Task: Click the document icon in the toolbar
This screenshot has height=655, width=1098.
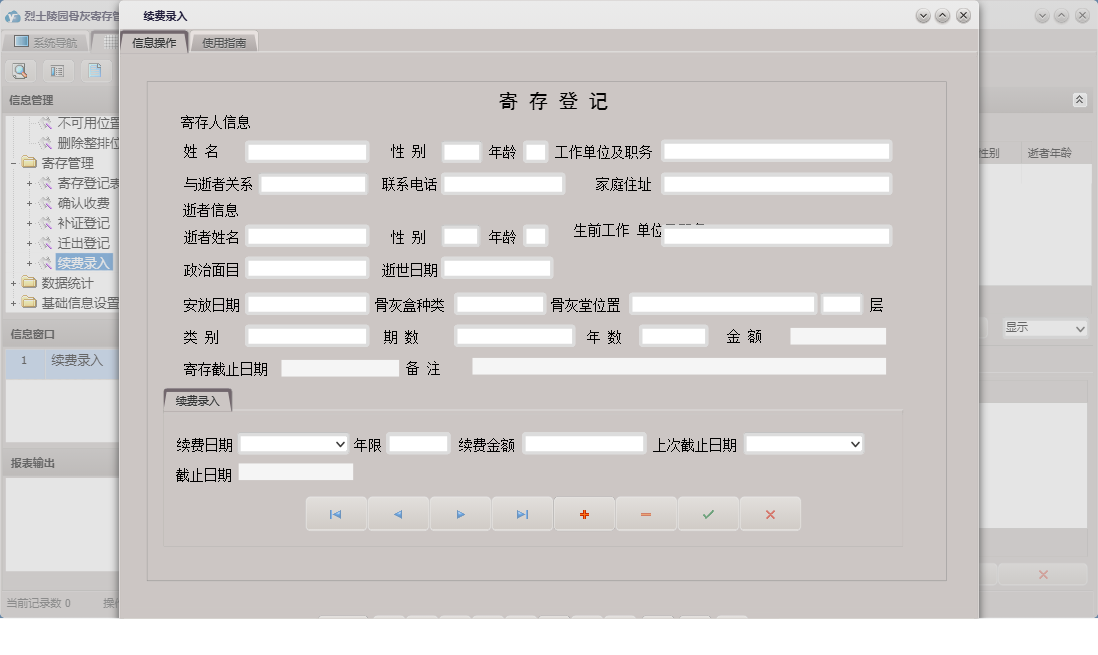Action: tap(94, 70)
